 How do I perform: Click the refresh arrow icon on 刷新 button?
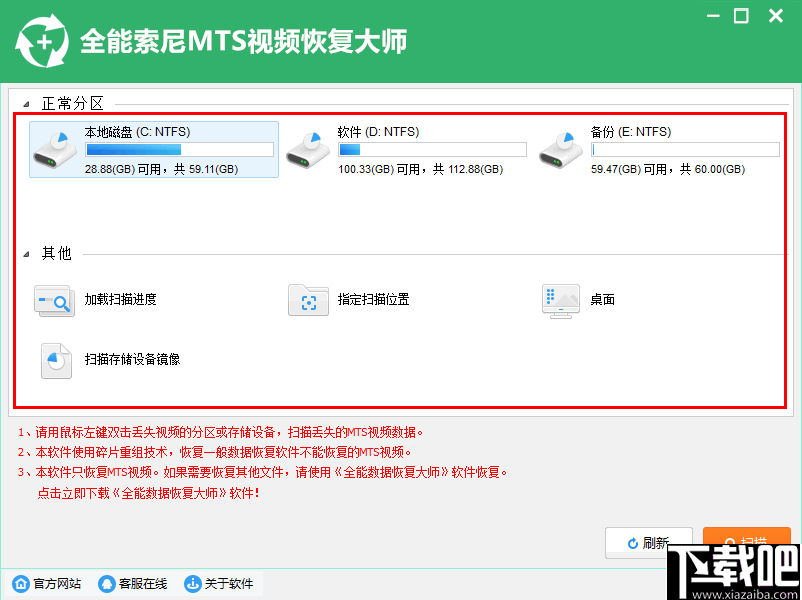pos(633,543)
